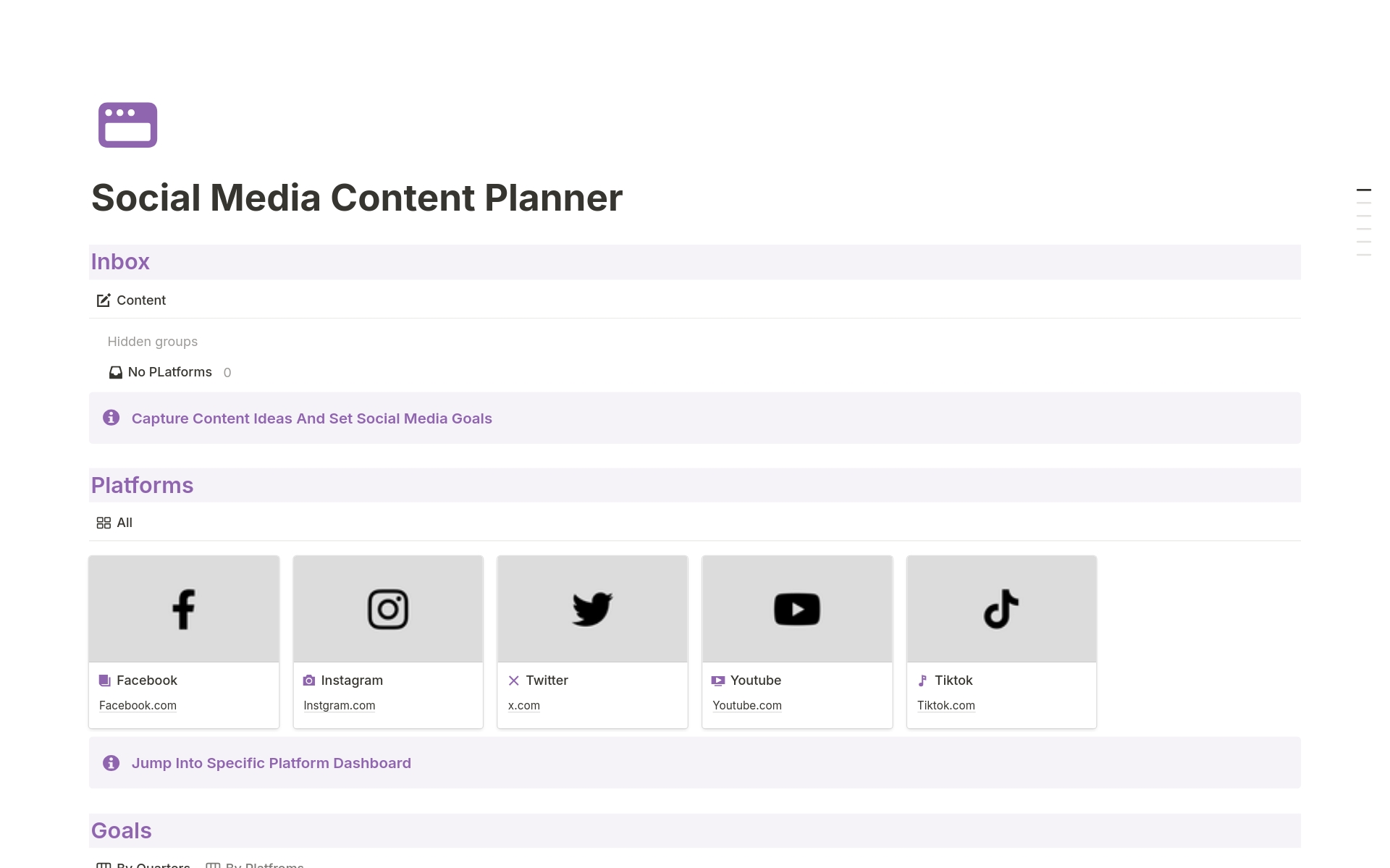The height and width of the screenshot is (868, 1390).
Task: Click the gallery grid icon beside All
Action: pyautogui.click(x=104, y=523)
